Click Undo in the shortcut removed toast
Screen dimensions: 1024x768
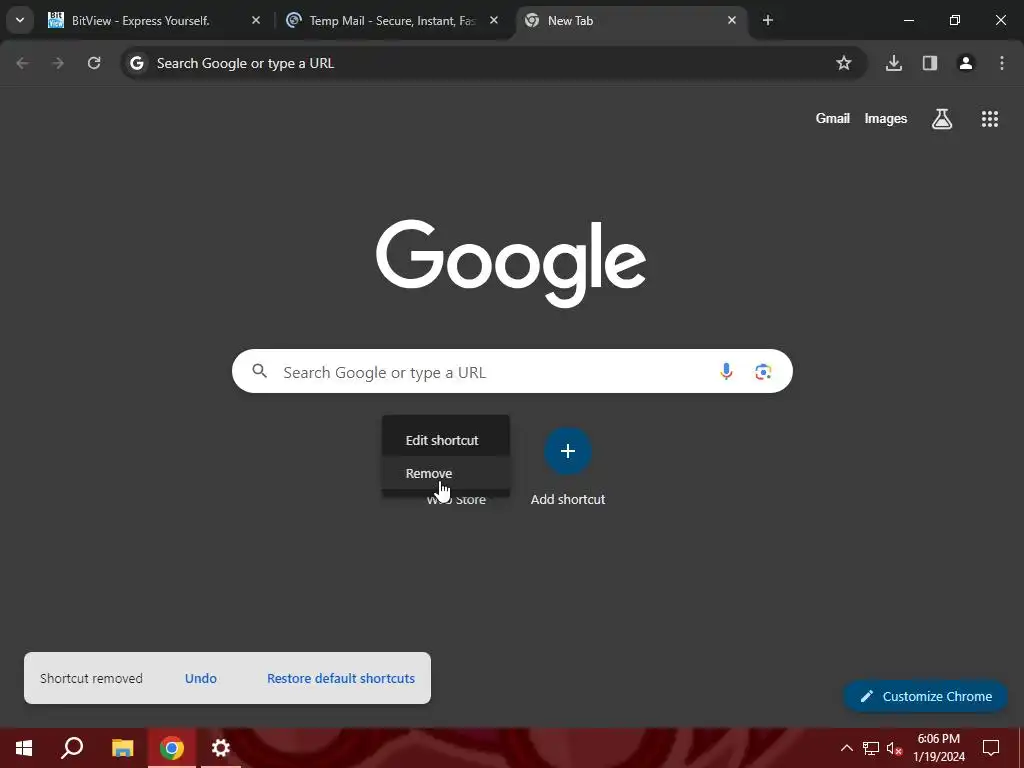point(200,678)
